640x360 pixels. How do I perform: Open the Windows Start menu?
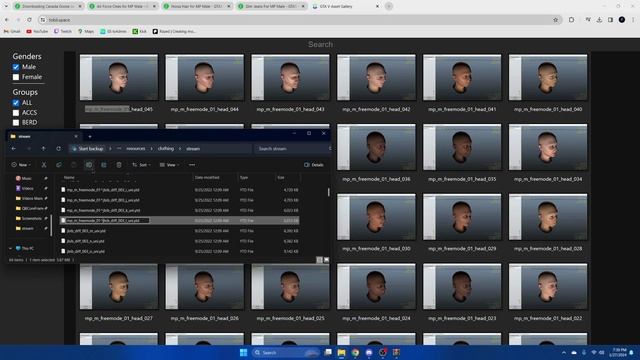pyautogui.click(x=244, y=352)
